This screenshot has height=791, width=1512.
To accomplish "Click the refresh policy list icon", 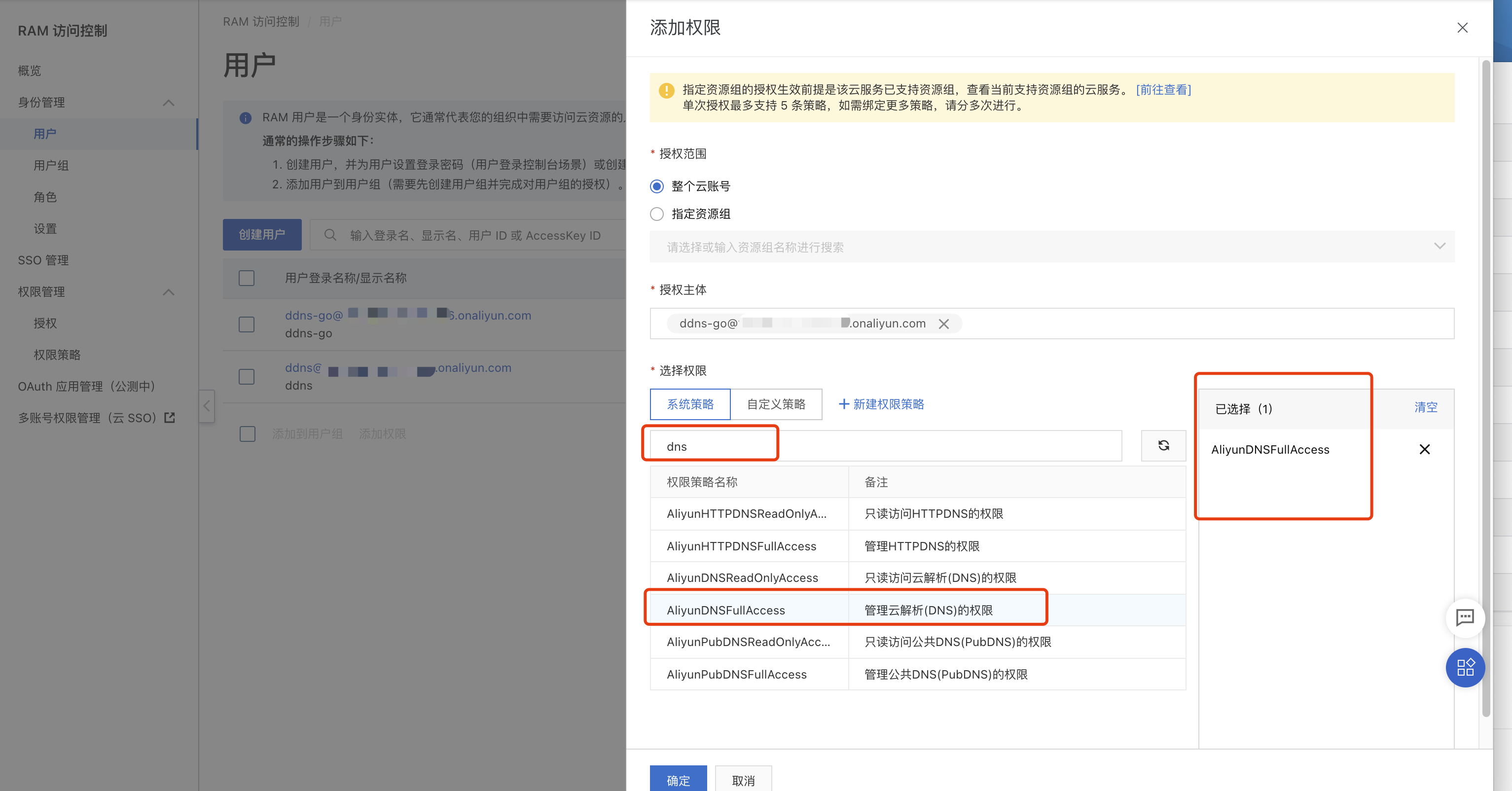I will click(1163, 446).
